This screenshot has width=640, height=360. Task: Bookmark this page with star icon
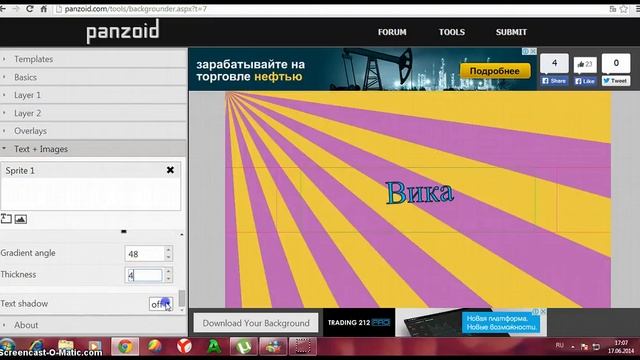(624, 9)
